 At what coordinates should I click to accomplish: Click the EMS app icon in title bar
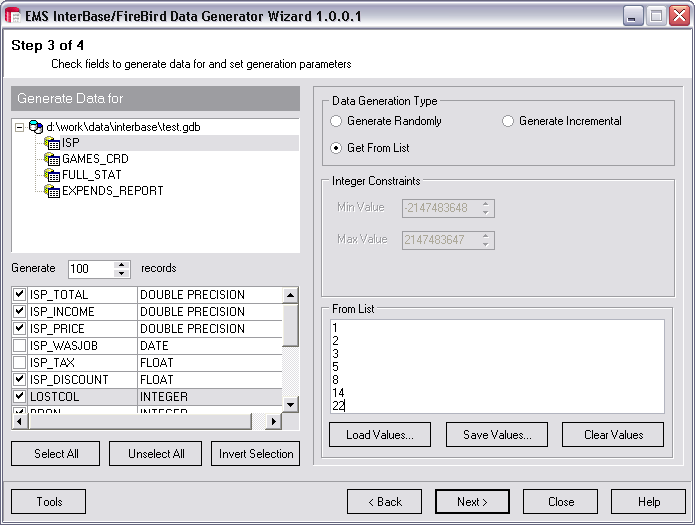point(13,16)
